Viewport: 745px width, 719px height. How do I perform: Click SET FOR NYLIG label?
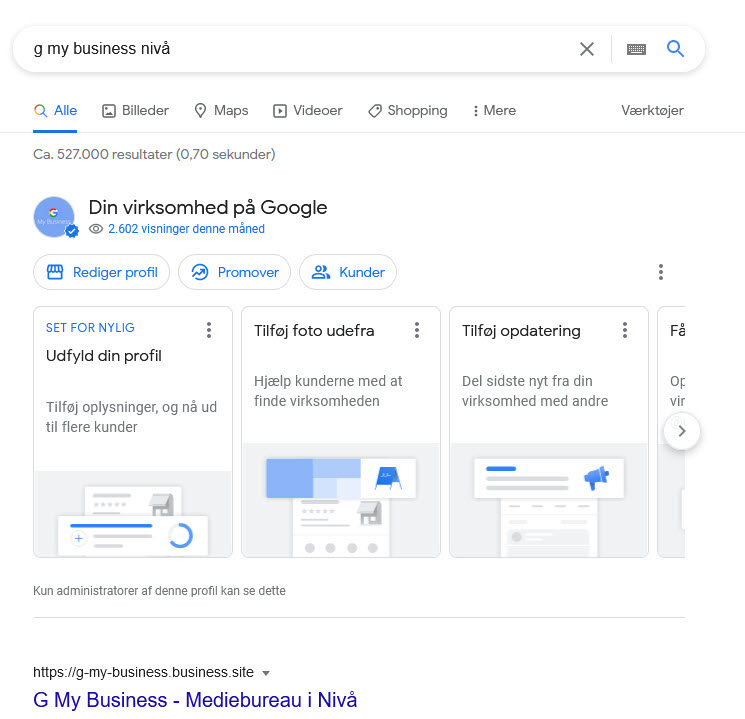[90, 328]
